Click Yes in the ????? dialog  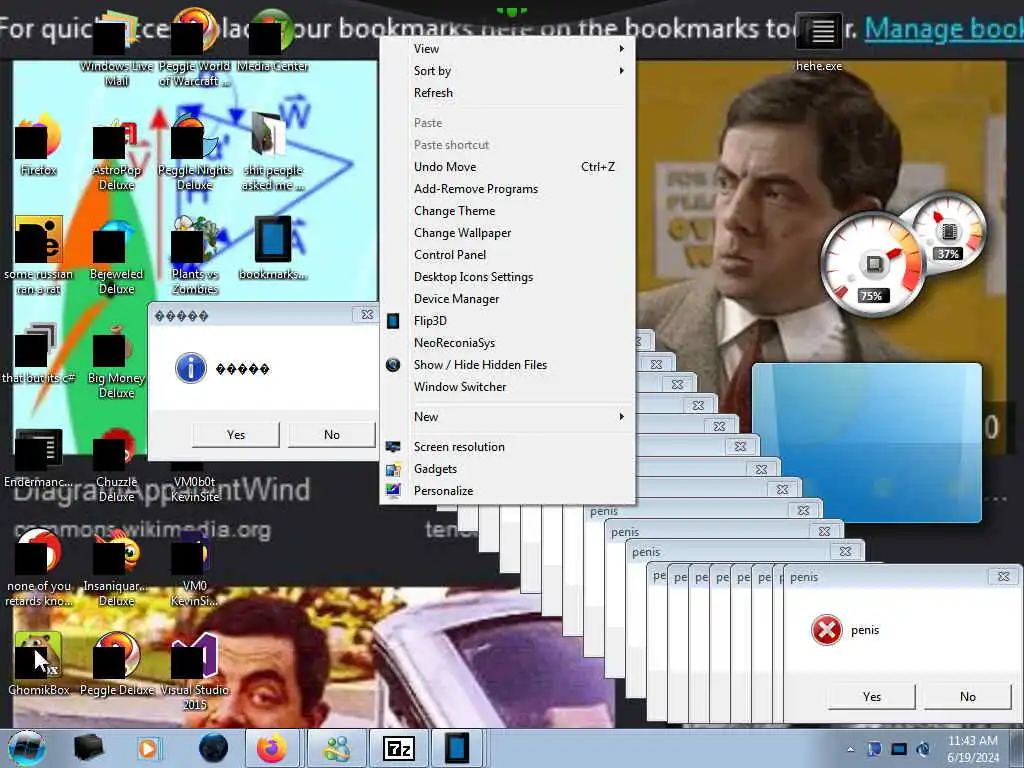coord(236,434)
